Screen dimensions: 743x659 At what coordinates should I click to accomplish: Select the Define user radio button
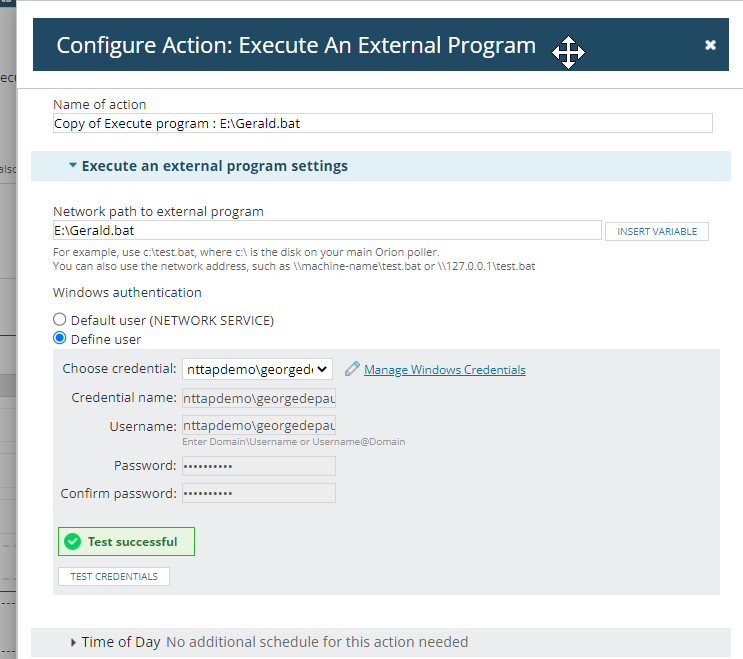coord(60,339)
